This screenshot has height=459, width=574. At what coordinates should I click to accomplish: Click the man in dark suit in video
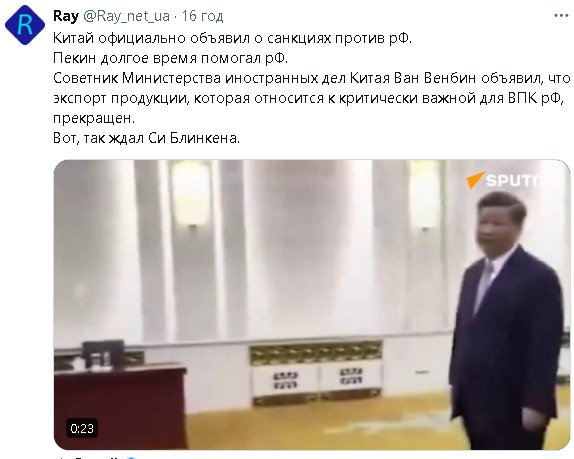pos(507,320)
